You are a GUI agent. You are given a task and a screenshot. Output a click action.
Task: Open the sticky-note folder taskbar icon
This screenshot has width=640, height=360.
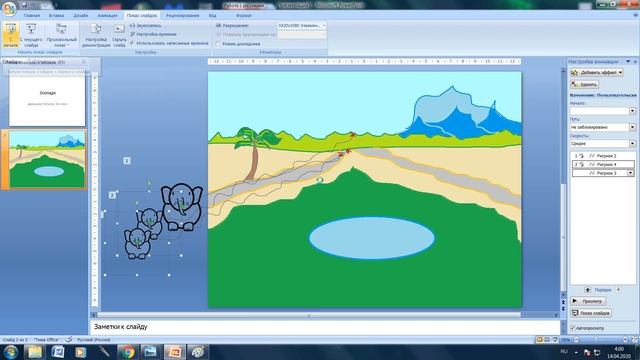35,352
